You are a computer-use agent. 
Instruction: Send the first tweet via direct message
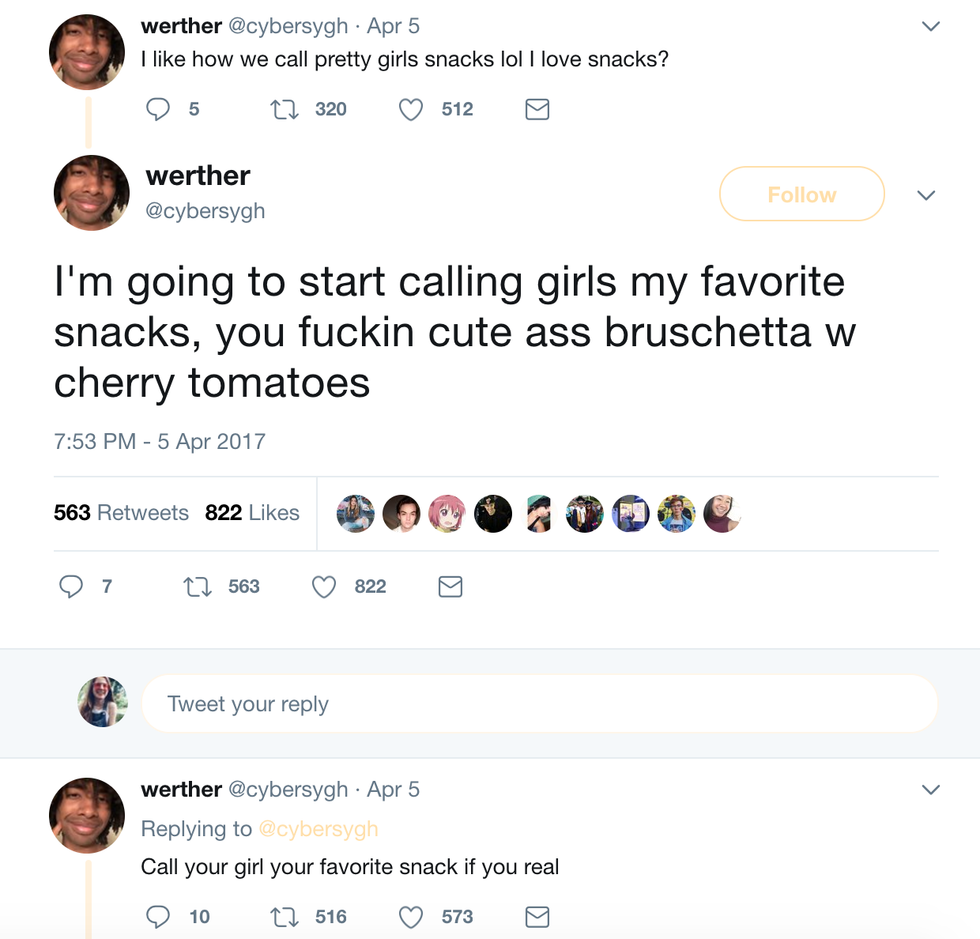point(537,109)
